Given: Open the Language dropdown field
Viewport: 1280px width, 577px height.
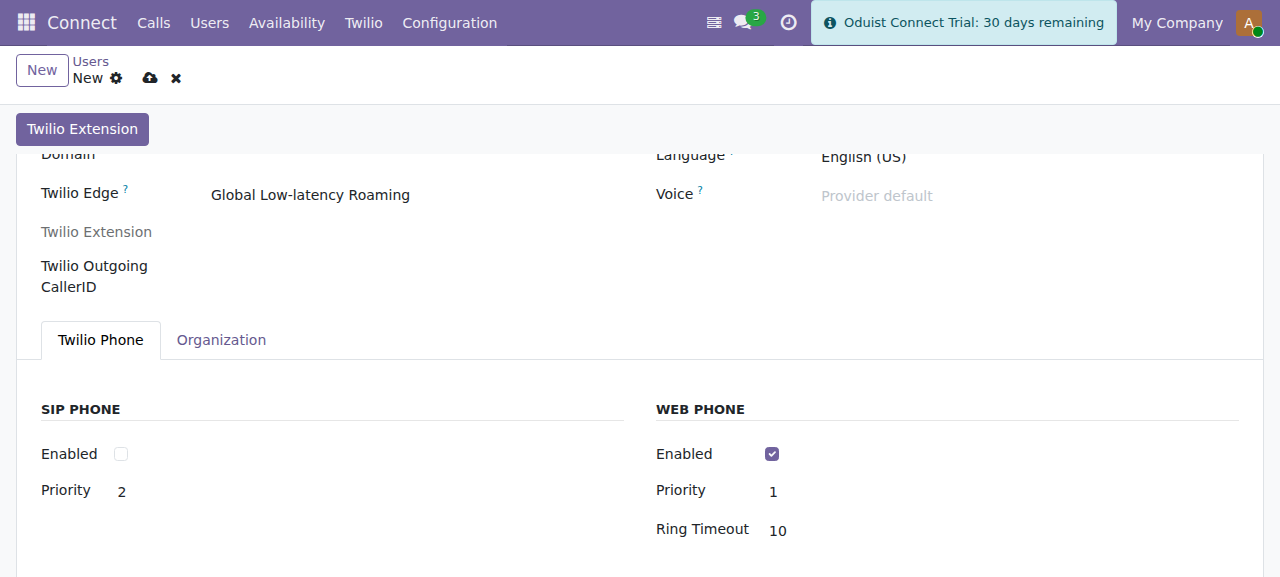Looking at the screenshot, I should tap(1030, 158).
